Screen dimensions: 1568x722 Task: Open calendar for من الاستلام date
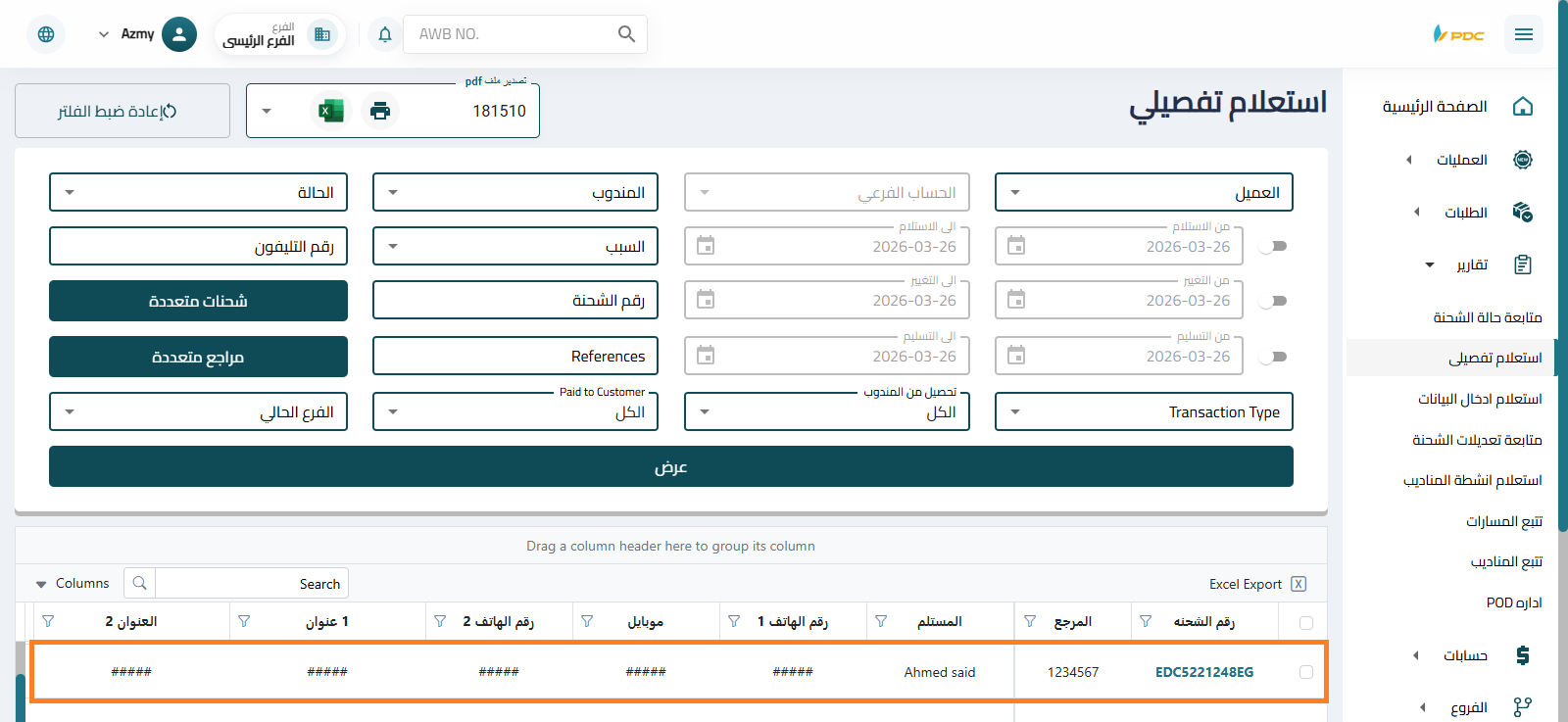(1016, 246)
